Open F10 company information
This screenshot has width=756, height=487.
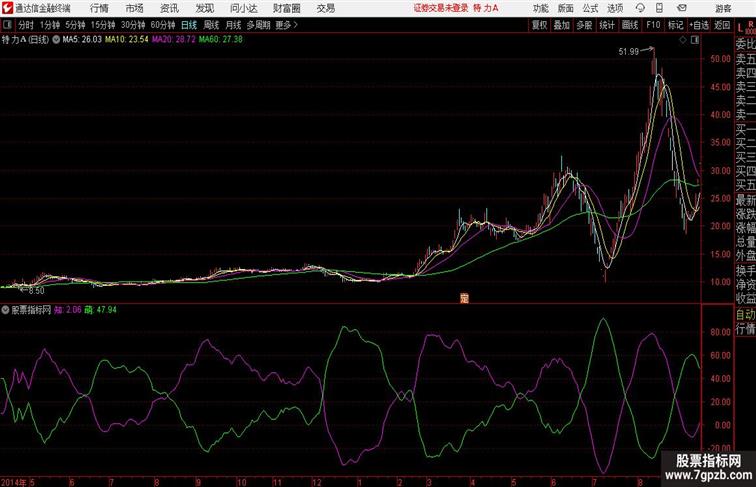pyautogui.click(x=653, y=25)
